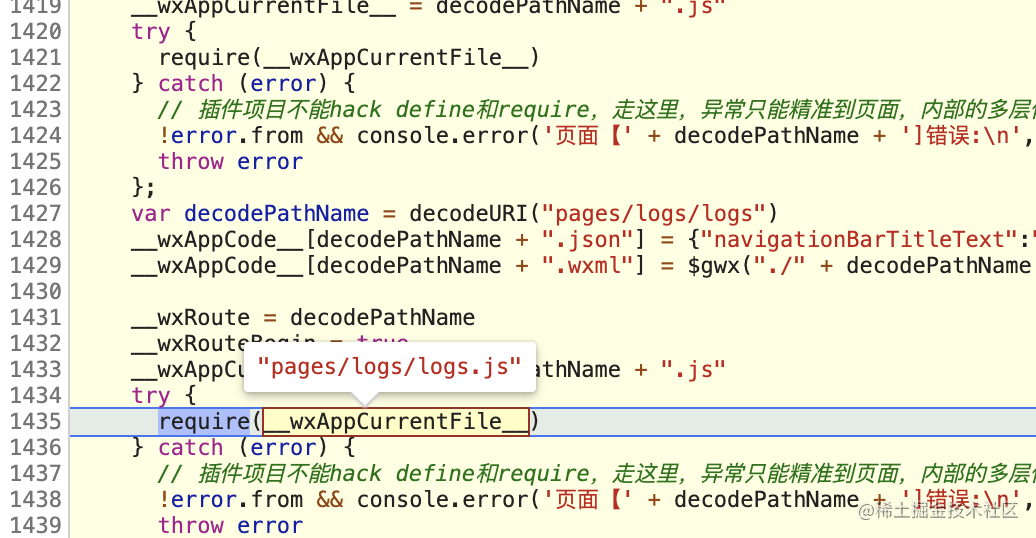Screen dimensions: 1036x538
Task: Click catch keyword on line 1422
Action: 190,83
